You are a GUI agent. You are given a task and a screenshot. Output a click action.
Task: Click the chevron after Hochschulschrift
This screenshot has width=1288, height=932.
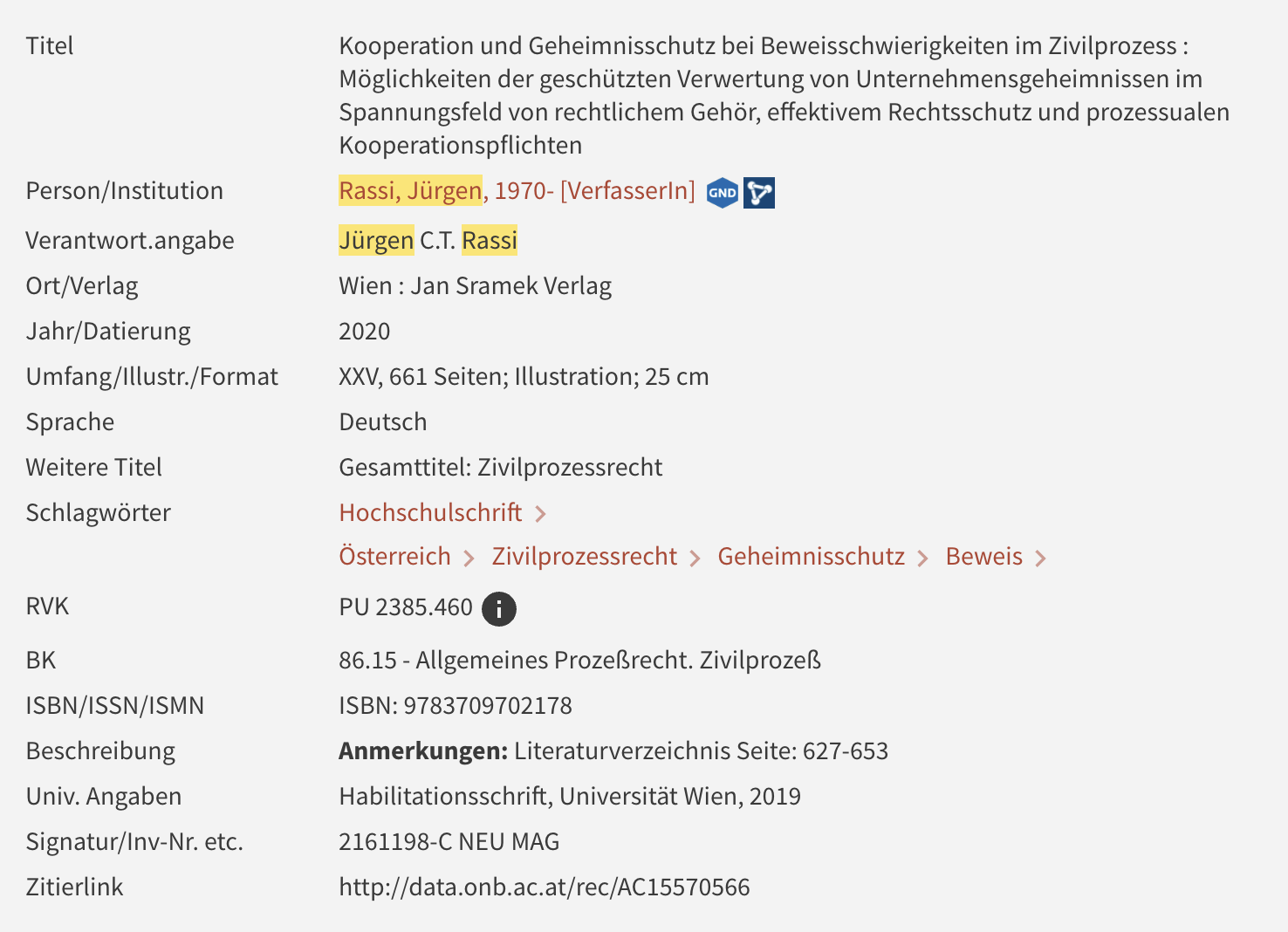(540, 514)
